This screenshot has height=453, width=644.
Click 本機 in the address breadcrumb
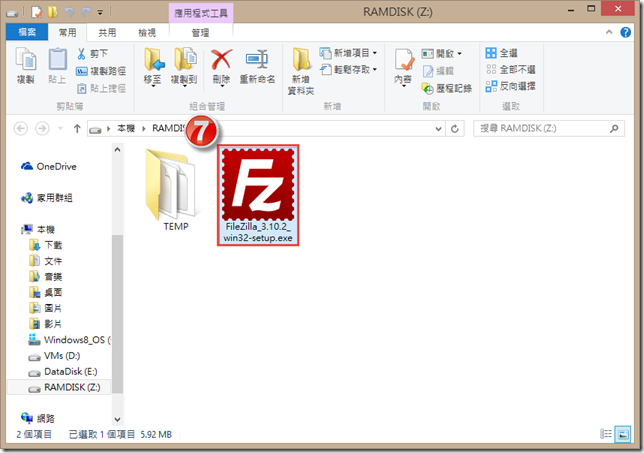click(126, 129)
